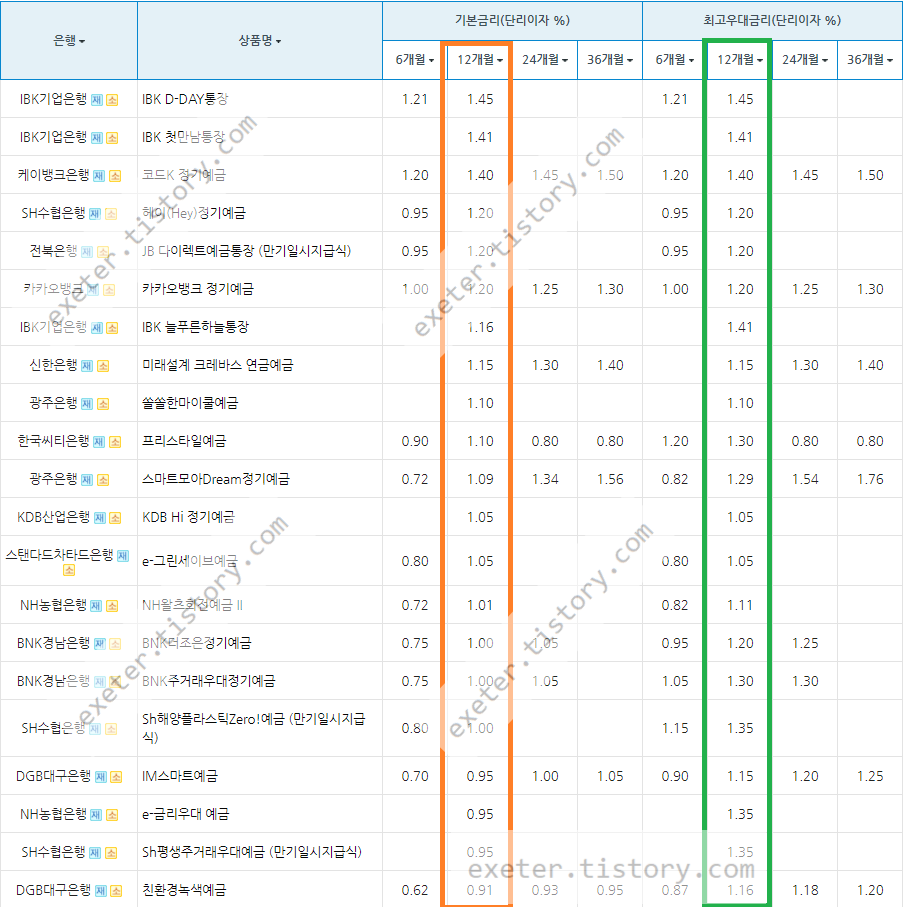Click the 한국씨티은행 bank name
Viewport: 903px width, 907px height.
pyautogui.click(x=53, y=441)
